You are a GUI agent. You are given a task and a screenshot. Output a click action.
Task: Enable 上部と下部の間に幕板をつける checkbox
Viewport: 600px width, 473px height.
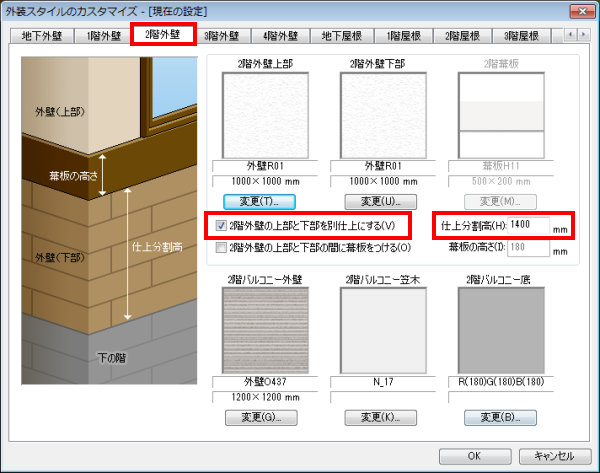223,246
